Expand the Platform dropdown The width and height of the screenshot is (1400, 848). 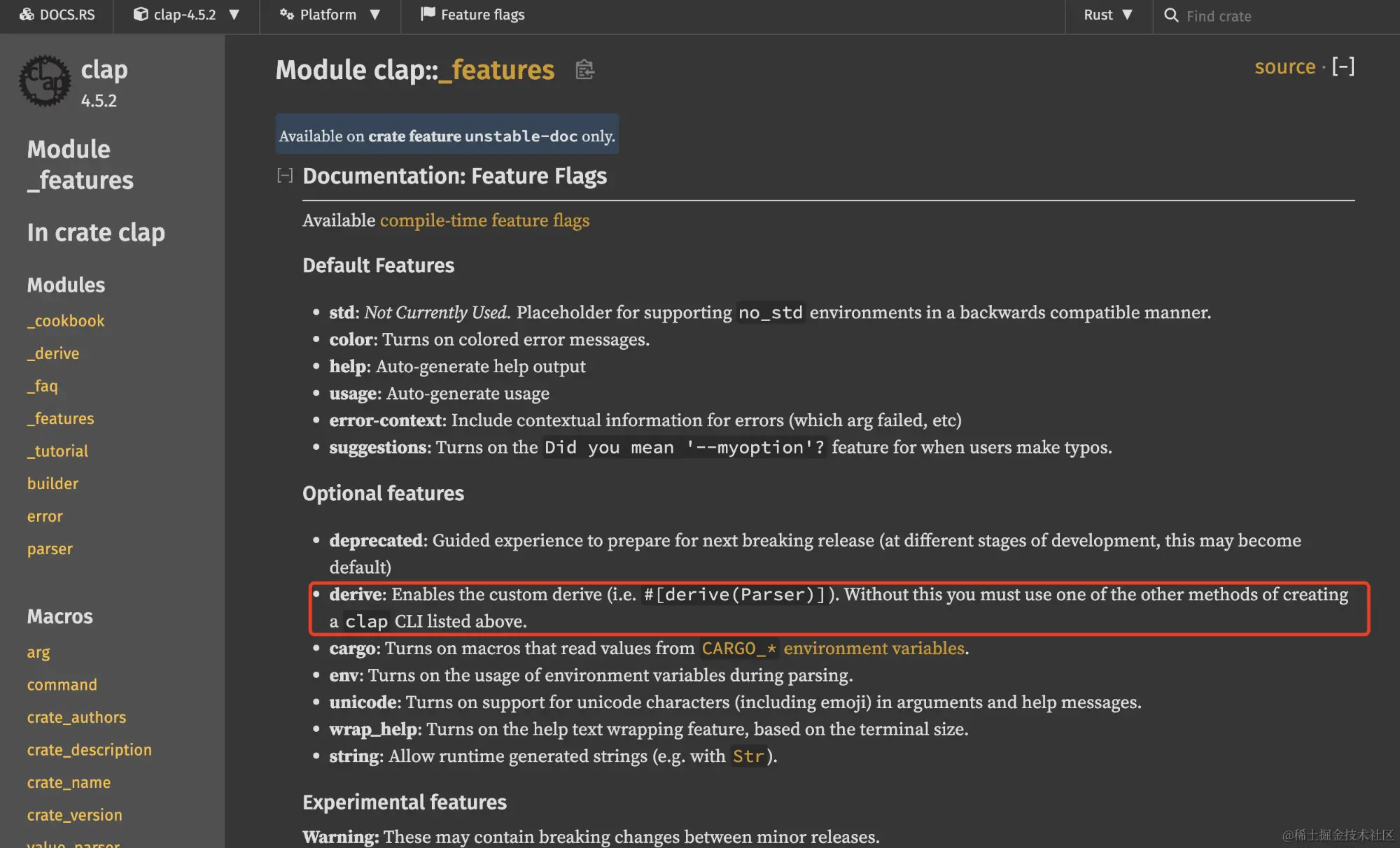330,15
